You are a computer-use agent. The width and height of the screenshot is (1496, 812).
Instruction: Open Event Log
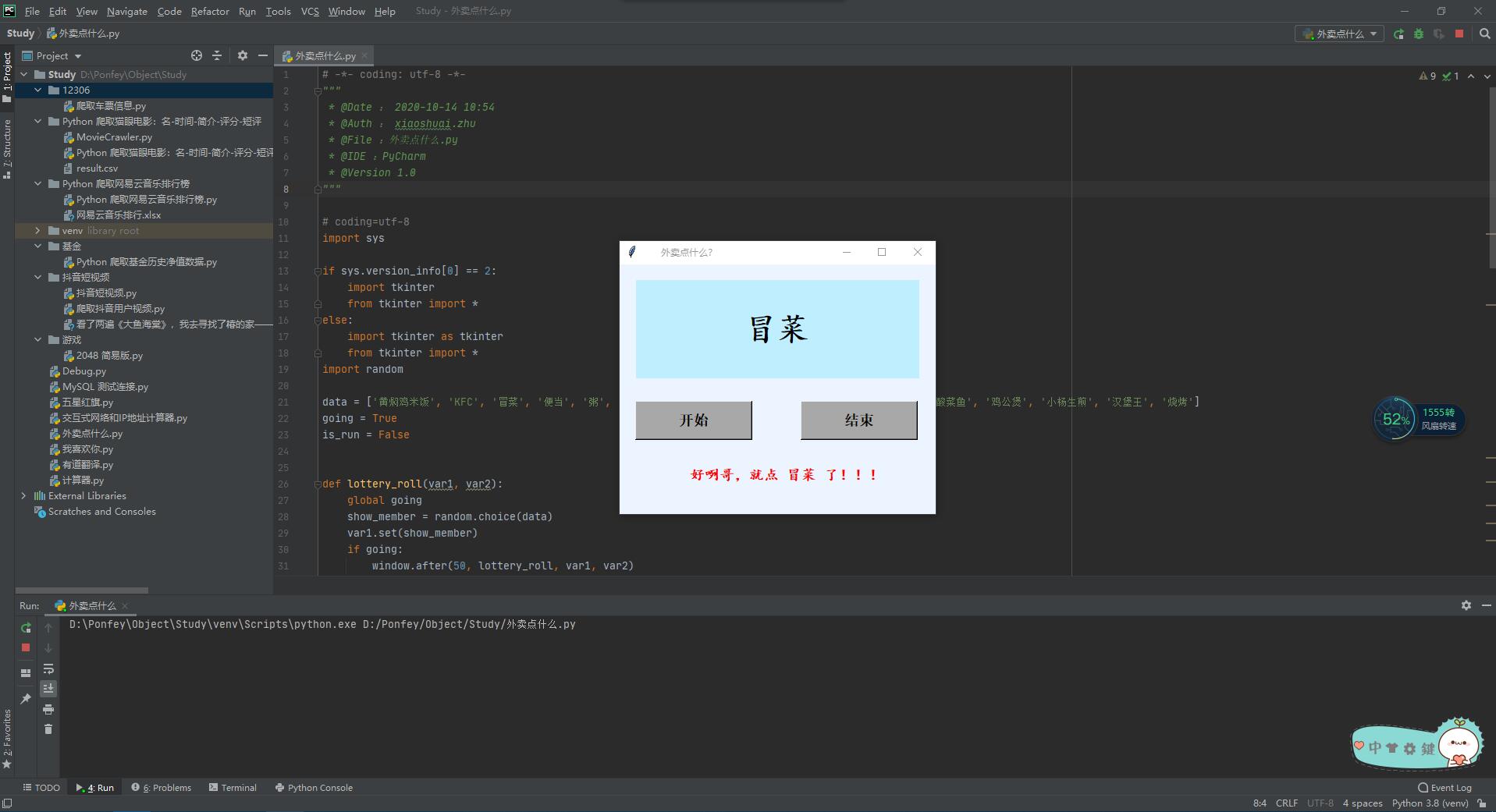pyautogui.click(x=1444, y=788)
